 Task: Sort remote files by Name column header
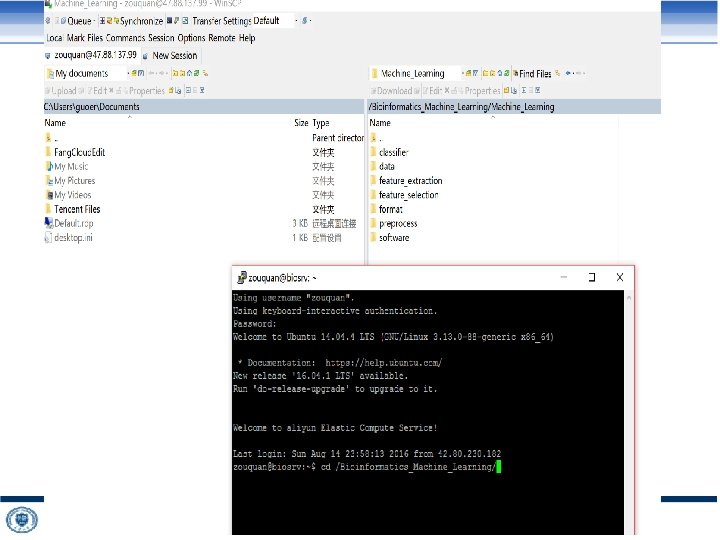tap(380, 123)
